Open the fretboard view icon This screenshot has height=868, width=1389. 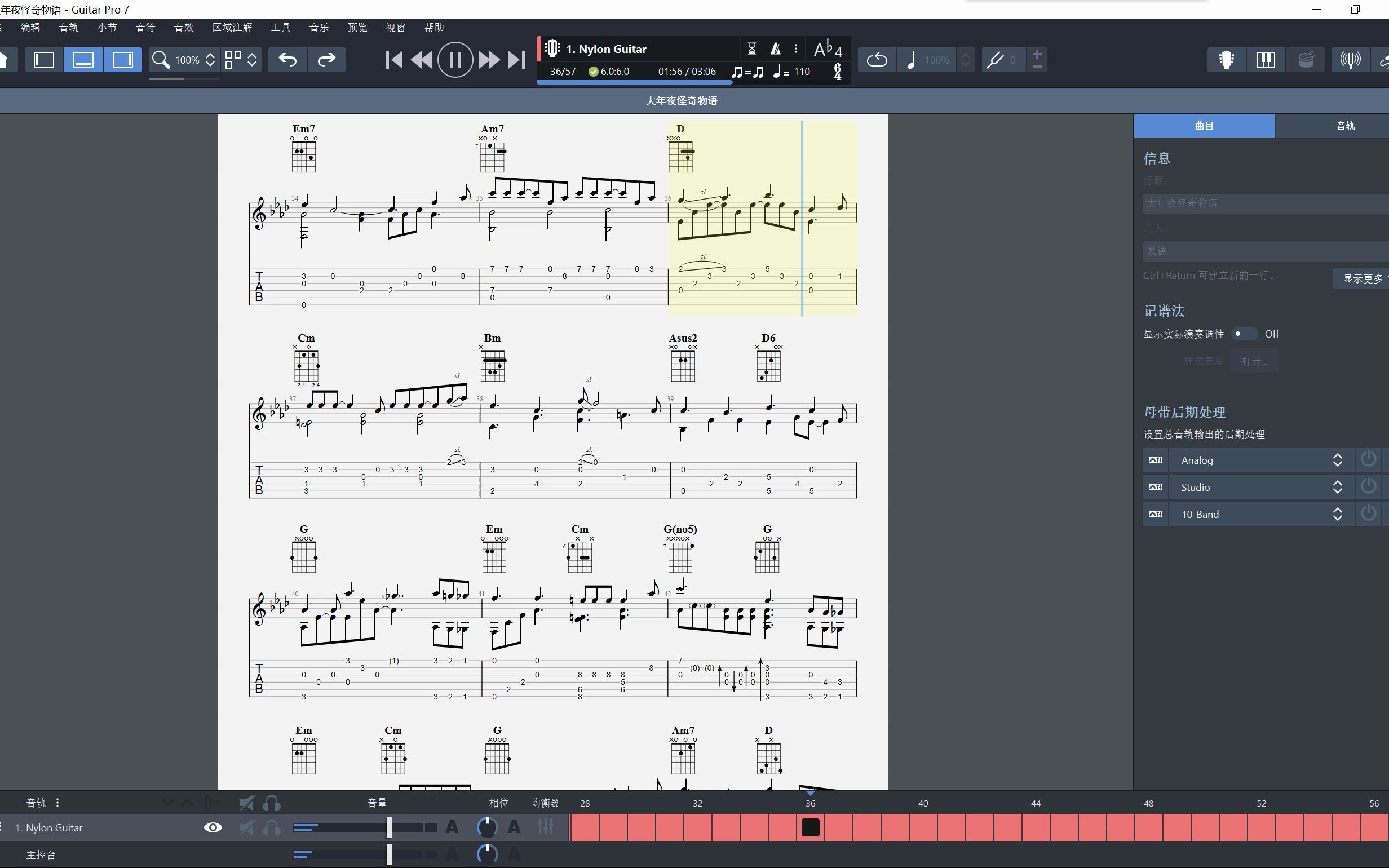click(1227, 60)
